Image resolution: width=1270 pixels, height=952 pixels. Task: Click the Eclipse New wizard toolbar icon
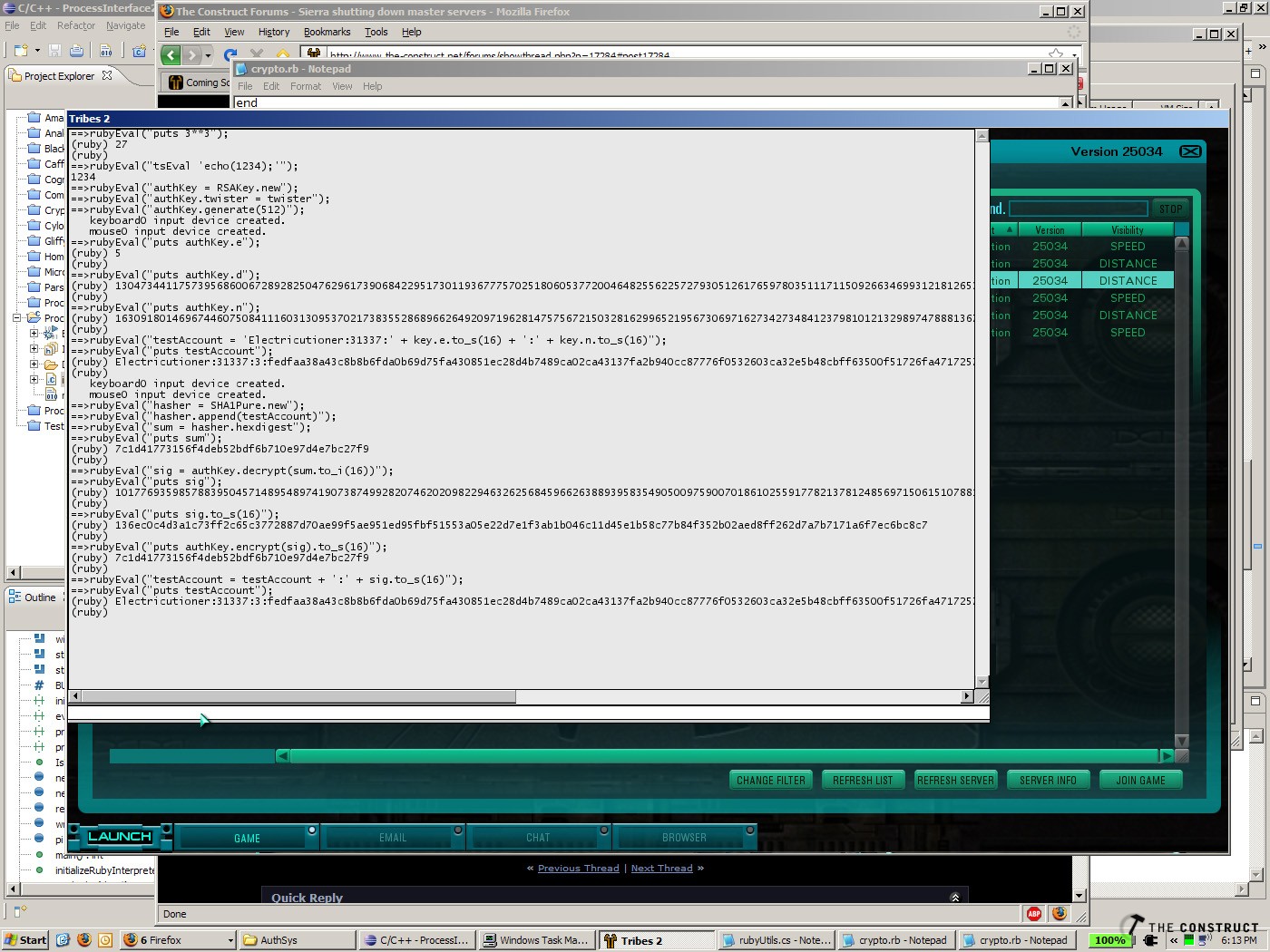coord(22,51)
